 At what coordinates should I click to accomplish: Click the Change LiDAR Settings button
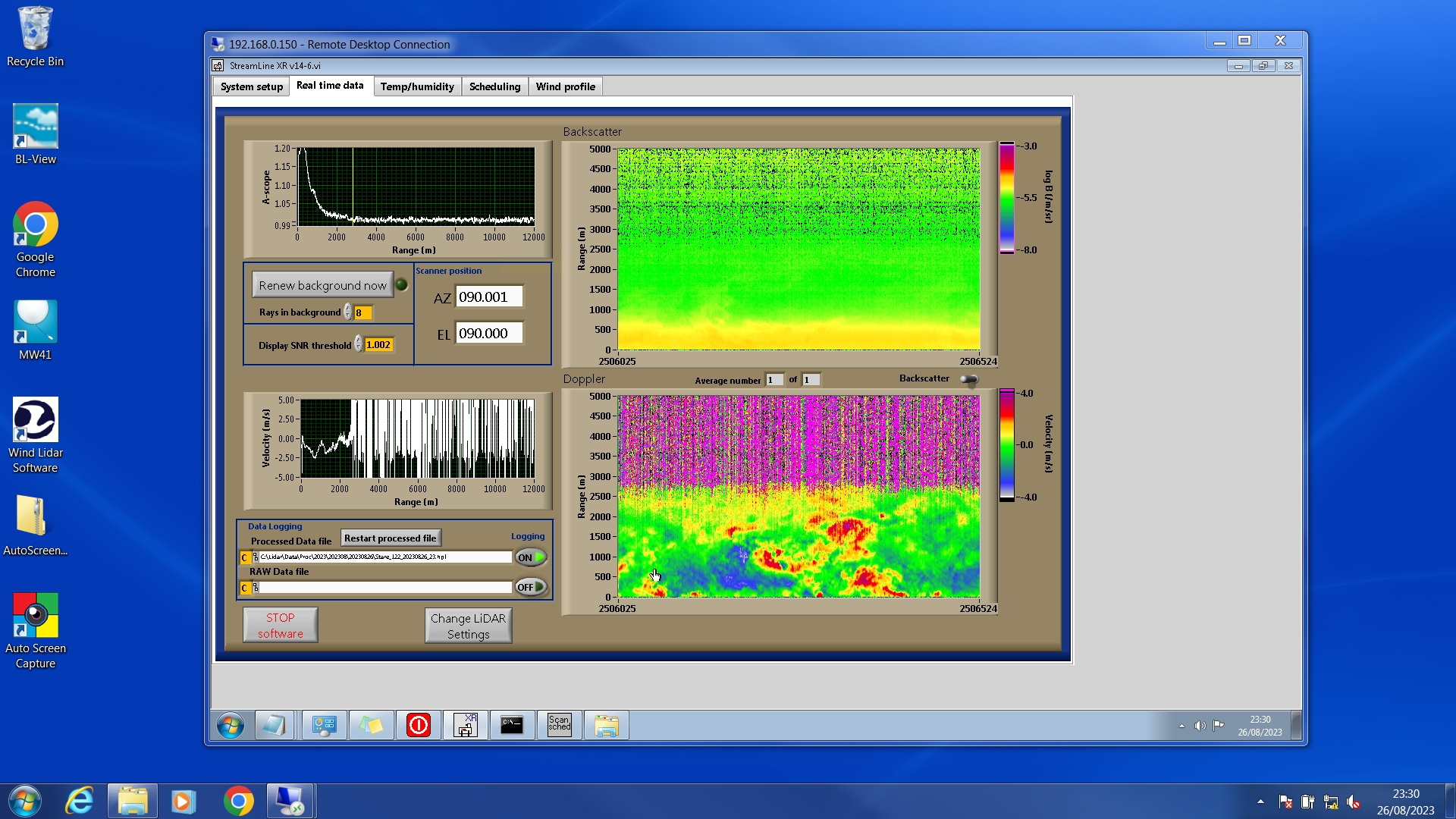pos(468,626)
